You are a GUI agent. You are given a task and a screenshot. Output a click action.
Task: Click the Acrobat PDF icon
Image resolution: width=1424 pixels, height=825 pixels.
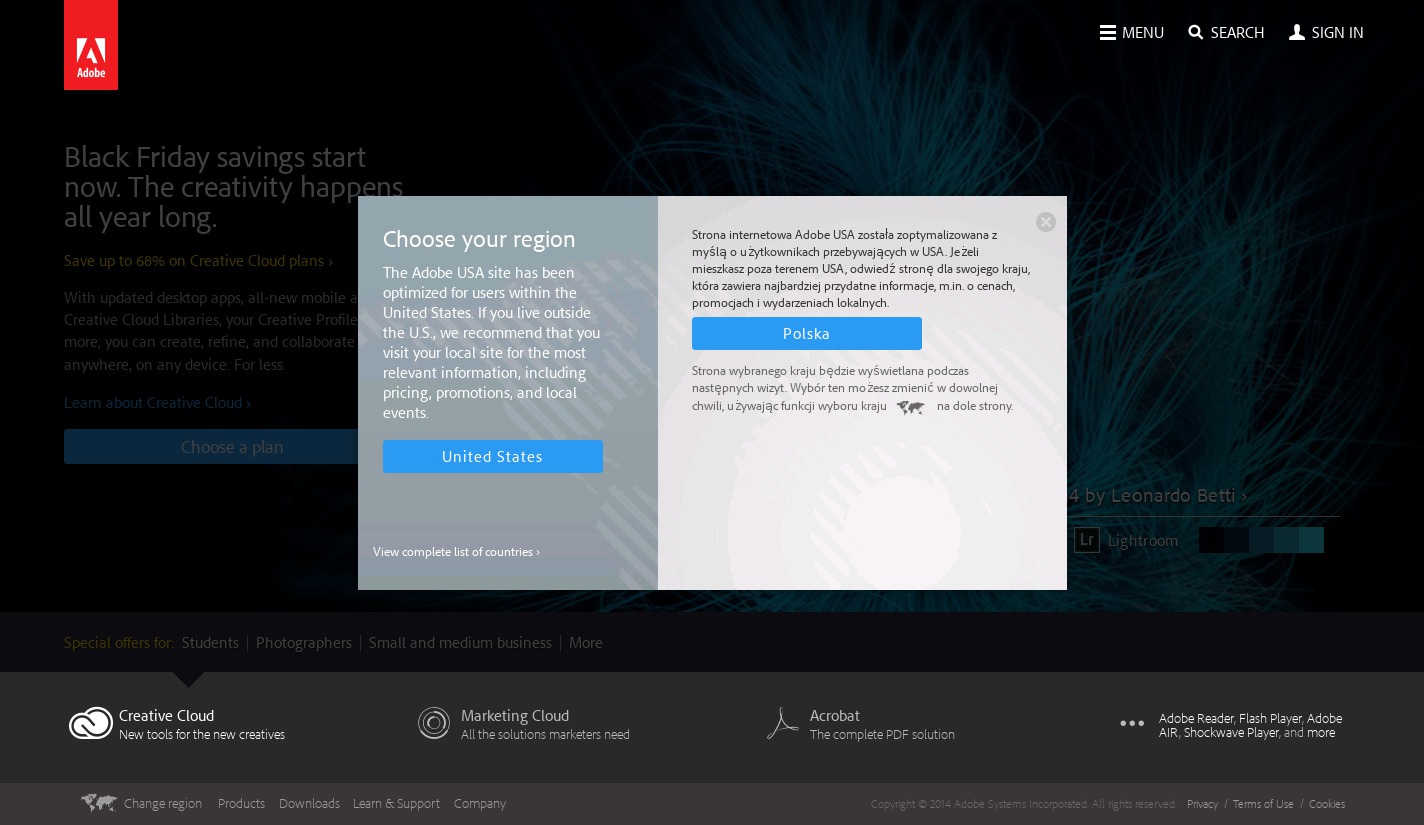pyautogui.click(x=782, y=723)
